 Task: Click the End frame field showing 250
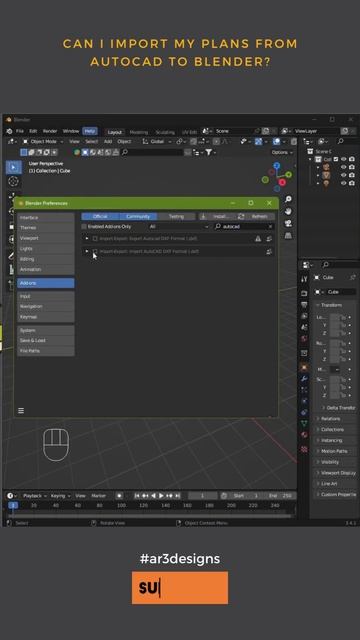point(280,496)
